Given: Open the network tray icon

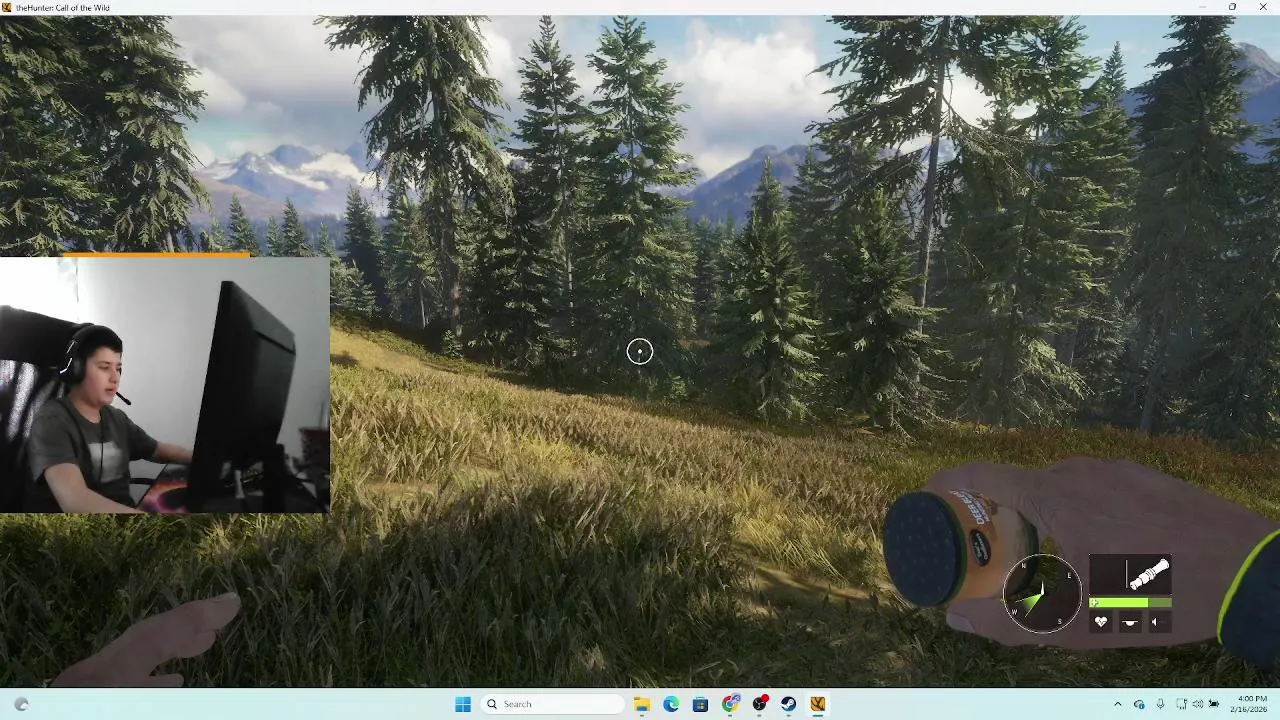Looking at the screenshot, I should [1181, 704].
